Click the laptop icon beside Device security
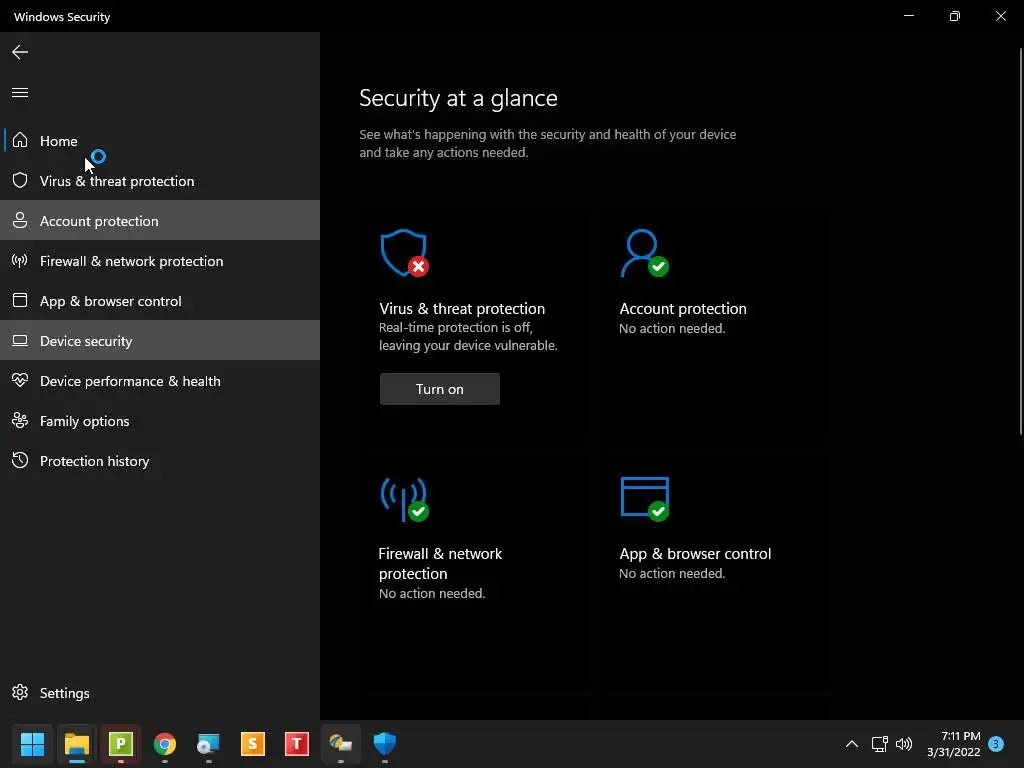Image resolution: width=1024 pixels, height=768 pixels. click(20, 340)
